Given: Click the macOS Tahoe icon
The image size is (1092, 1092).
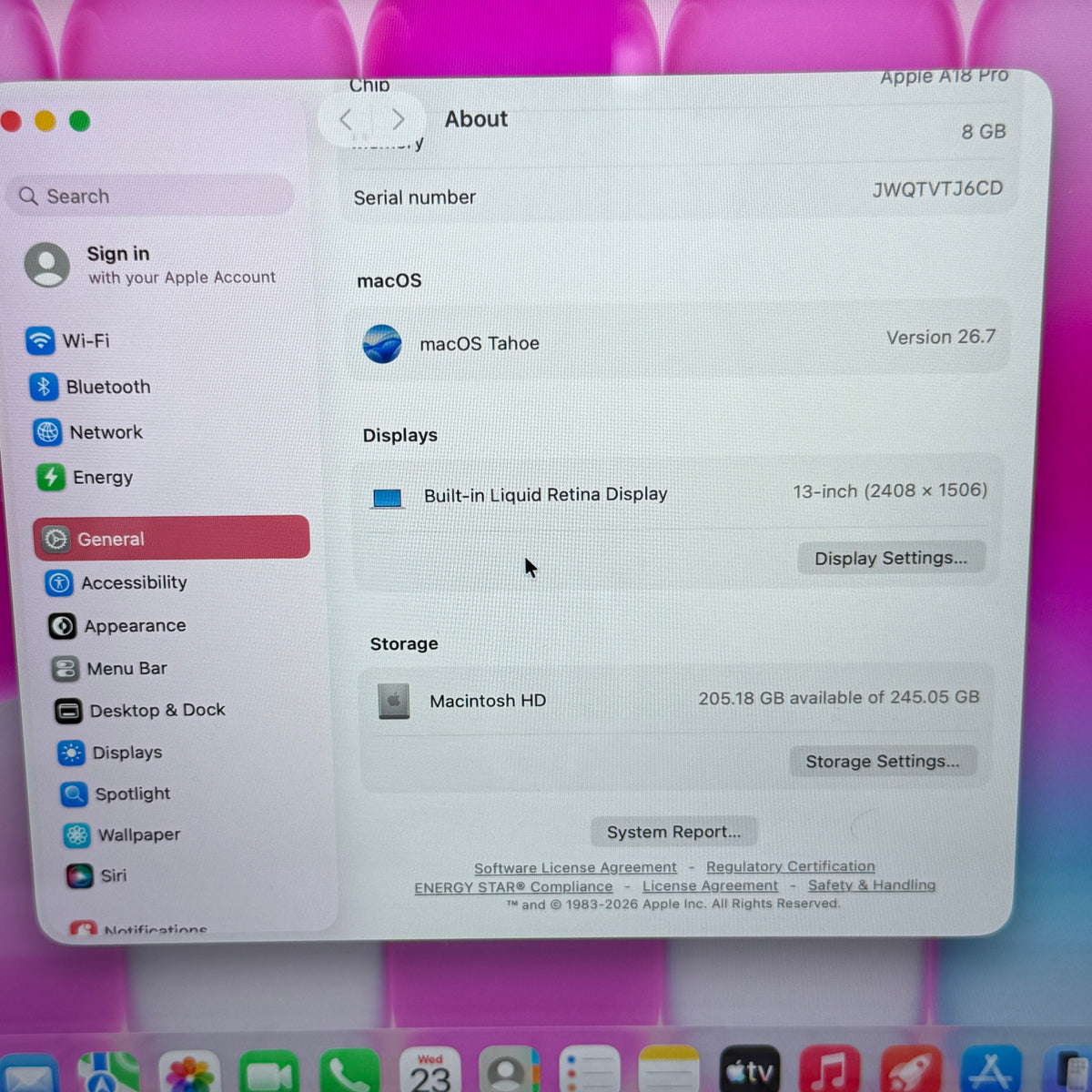Looking at the screenshot, I should pos(382,344).
